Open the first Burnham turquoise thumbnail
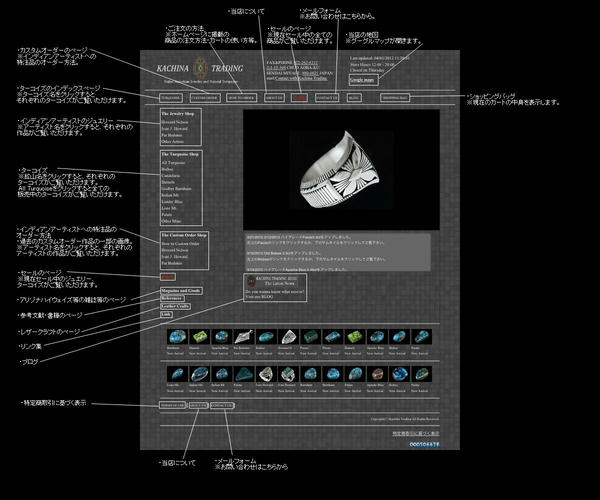Viewport: 600px width, 500px height. pos(177,337)
